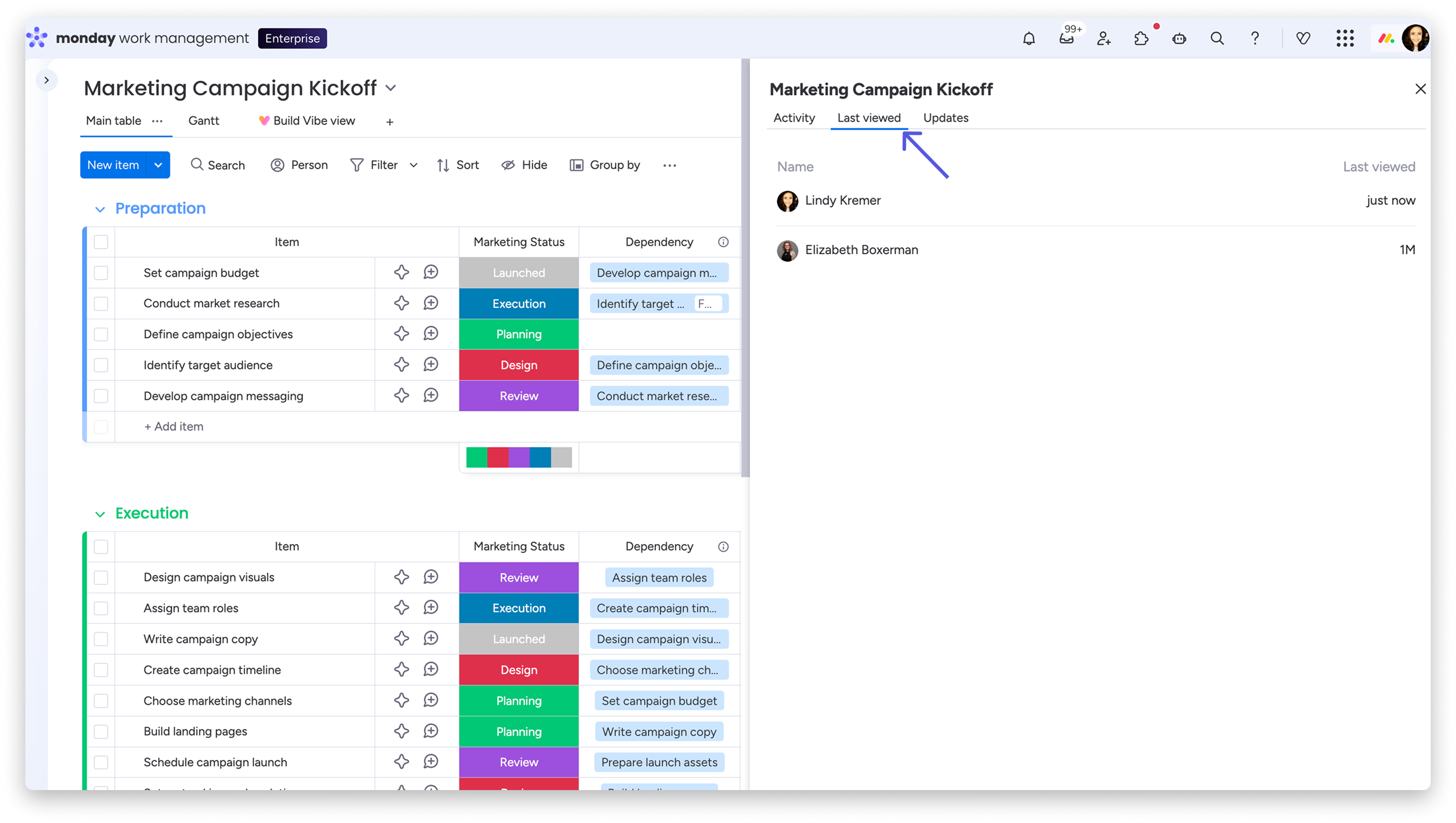The width and height of the screenshot is (1456, 823).
Task: Select the Assign team roles row checkbox
Action: (101, 608)
